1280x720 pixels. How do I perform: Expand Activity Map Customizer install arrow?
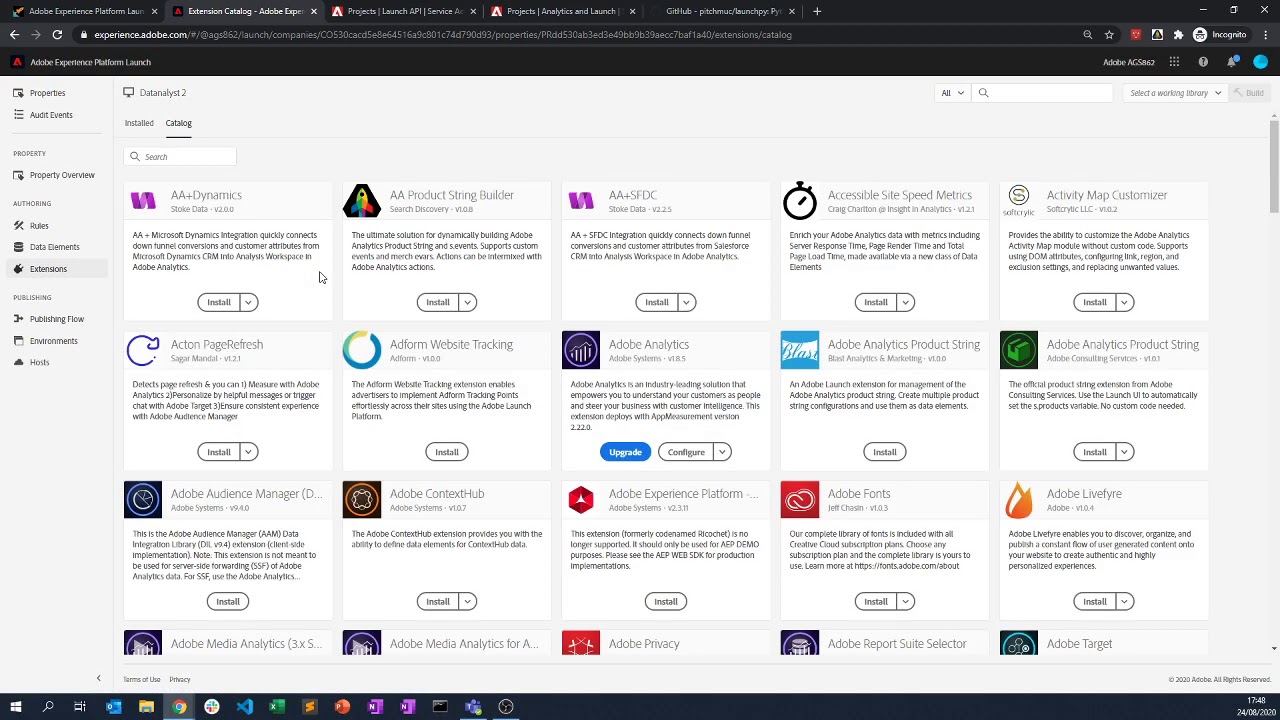(x=1124, y=302)
